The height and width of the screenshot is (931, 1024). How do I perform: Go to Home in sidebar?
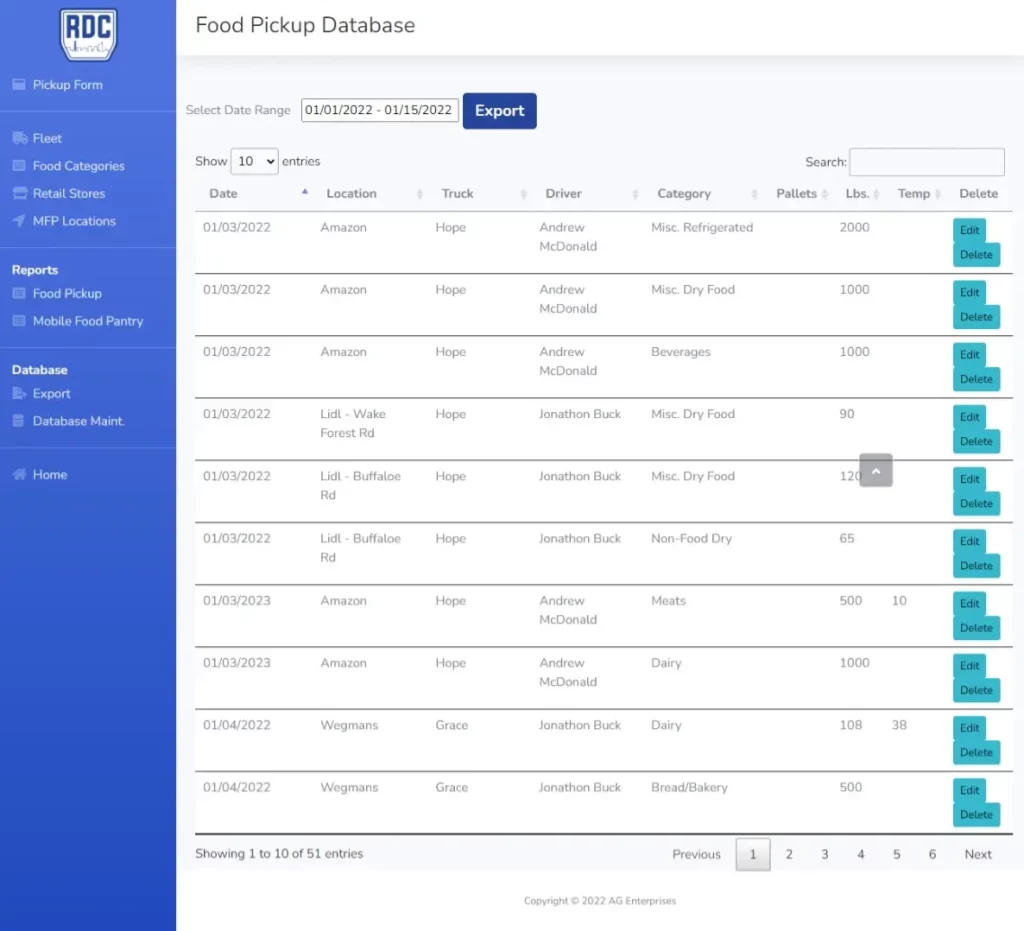click(x=50, y=475)
